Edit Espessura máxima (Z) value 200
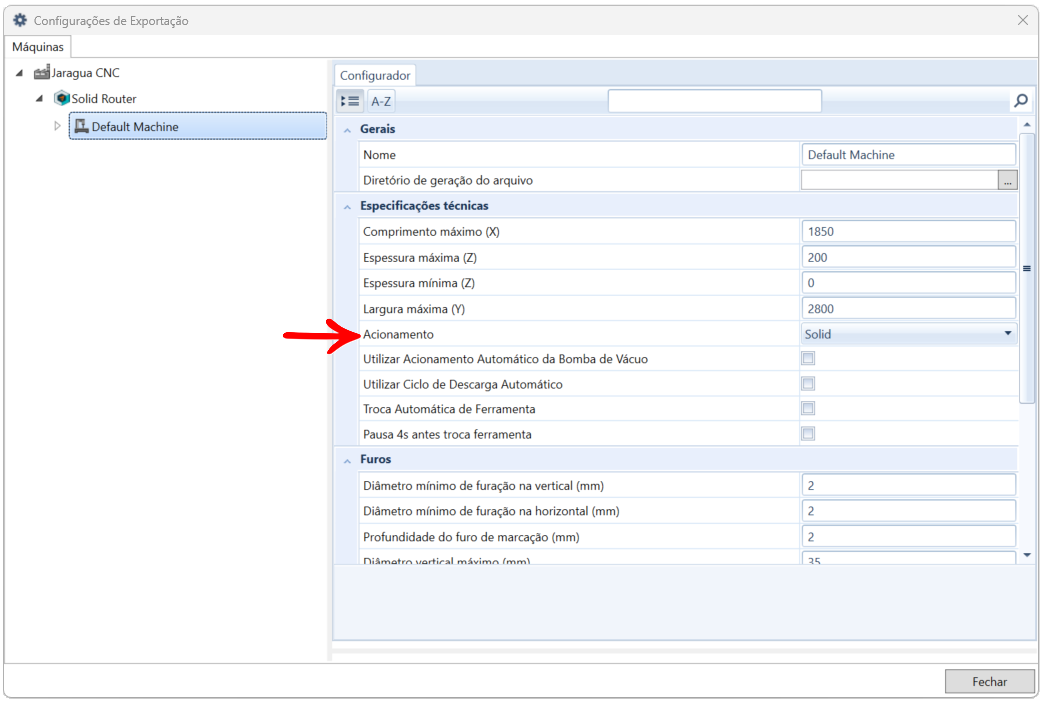Image resolution: width=1043 pixels, height=704 pixels. click(x=909, y=258)
